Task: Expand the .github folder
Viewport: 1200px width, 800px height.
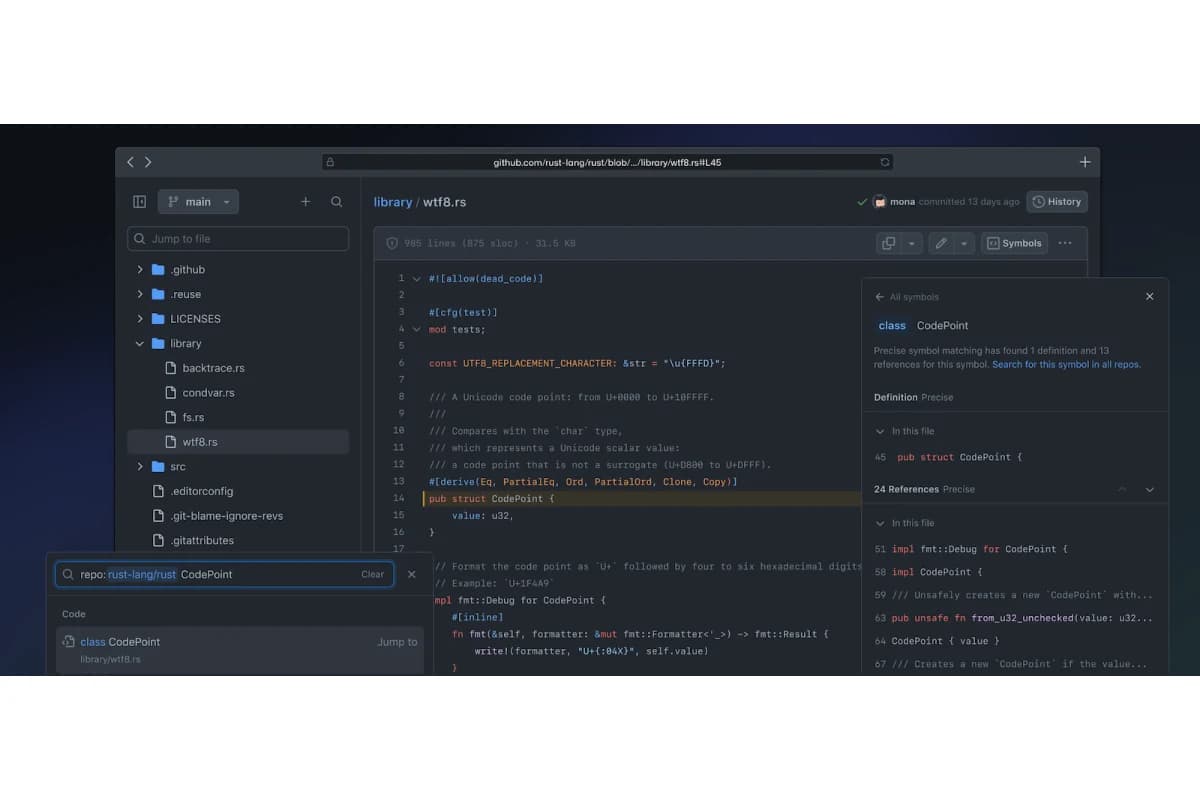Action: tap(140, 270)
